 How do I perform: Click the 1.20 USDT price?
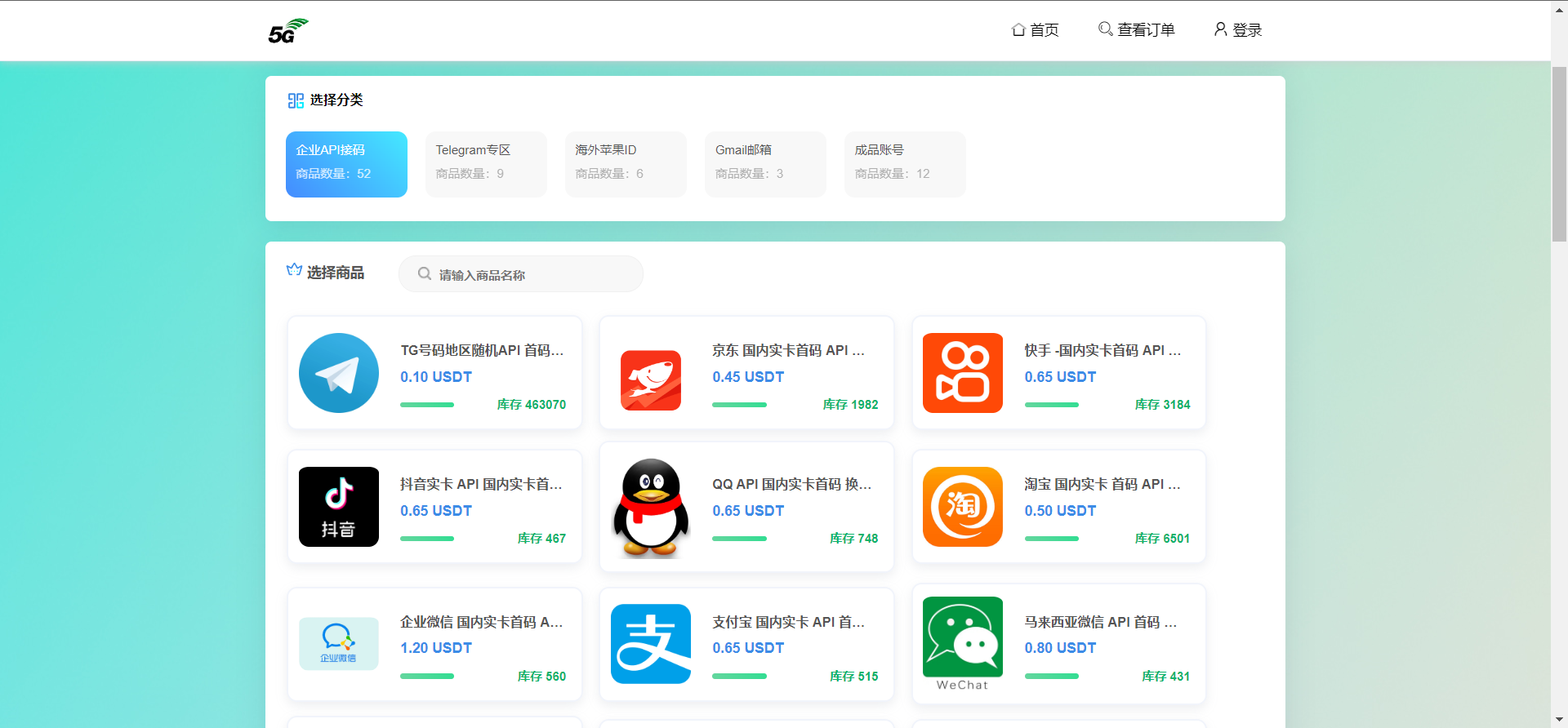436,648
